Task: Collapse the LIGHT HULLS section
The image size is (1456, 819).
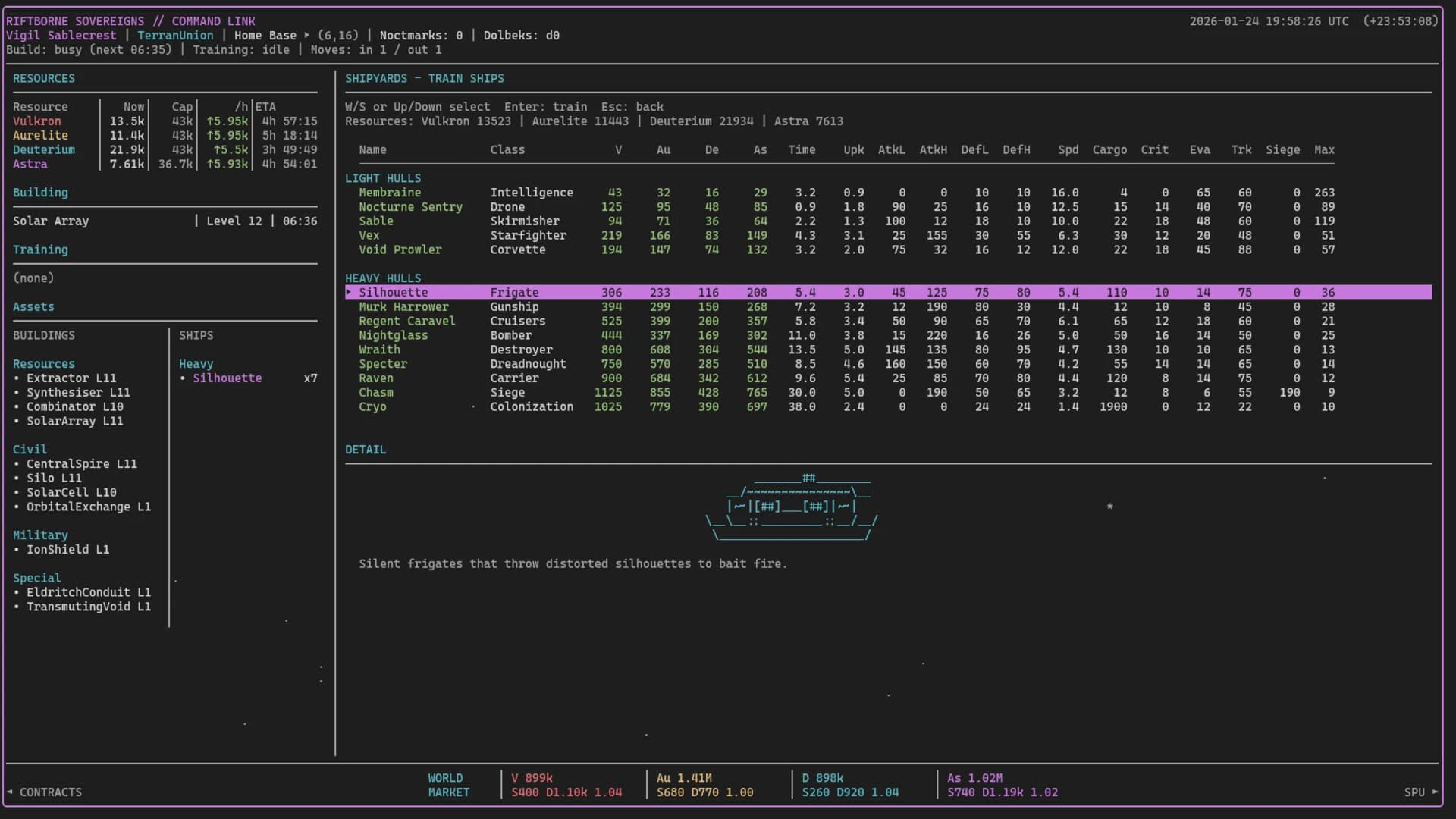Action: [384, 177]
